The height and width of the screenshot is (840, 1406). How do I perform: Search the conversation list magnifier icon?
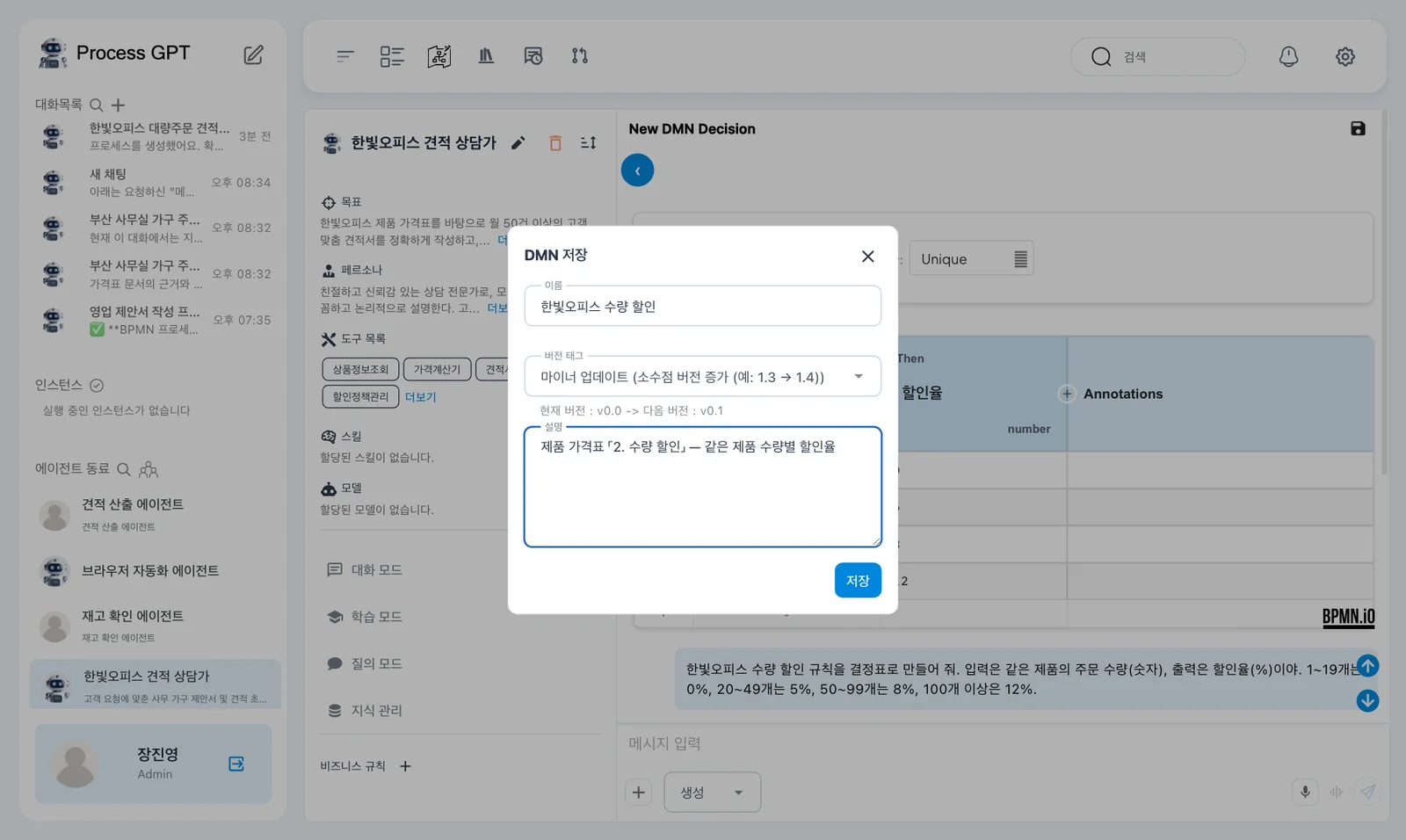[x=97, y=105]
